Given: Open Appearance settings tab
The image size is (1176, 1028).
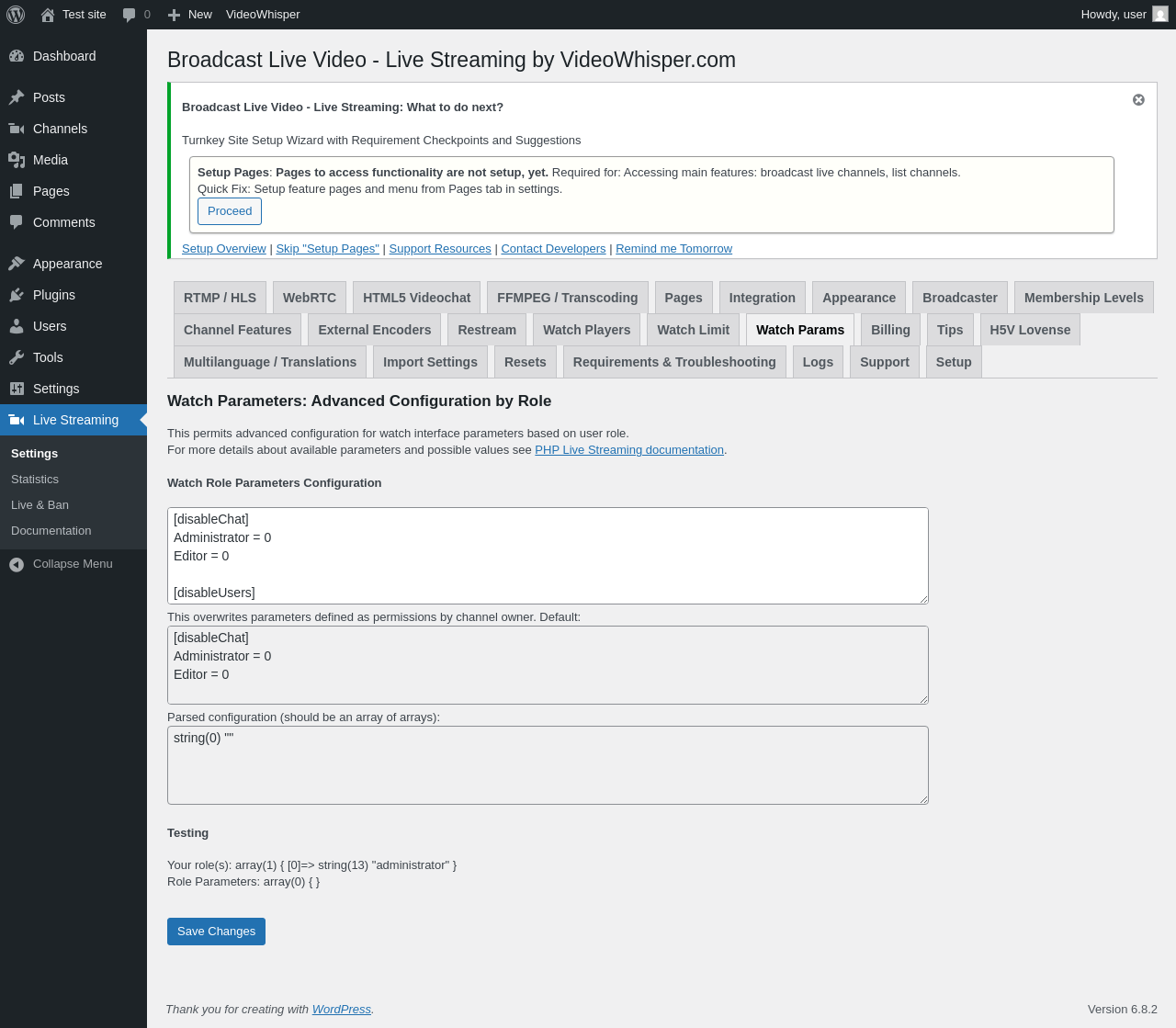Looking at the screenshot, I should coord(859,298).
